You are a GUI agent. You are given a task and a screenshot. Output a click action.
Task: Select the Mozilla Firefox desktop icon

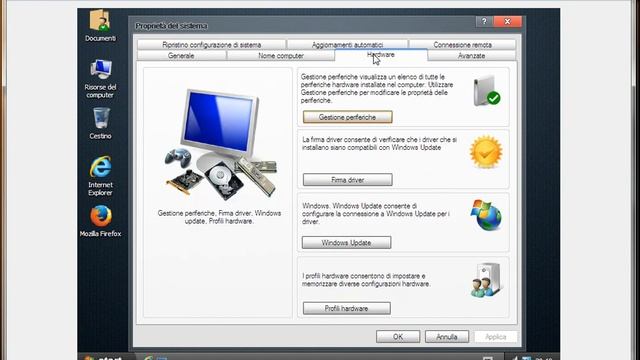(x=100, y=221)
